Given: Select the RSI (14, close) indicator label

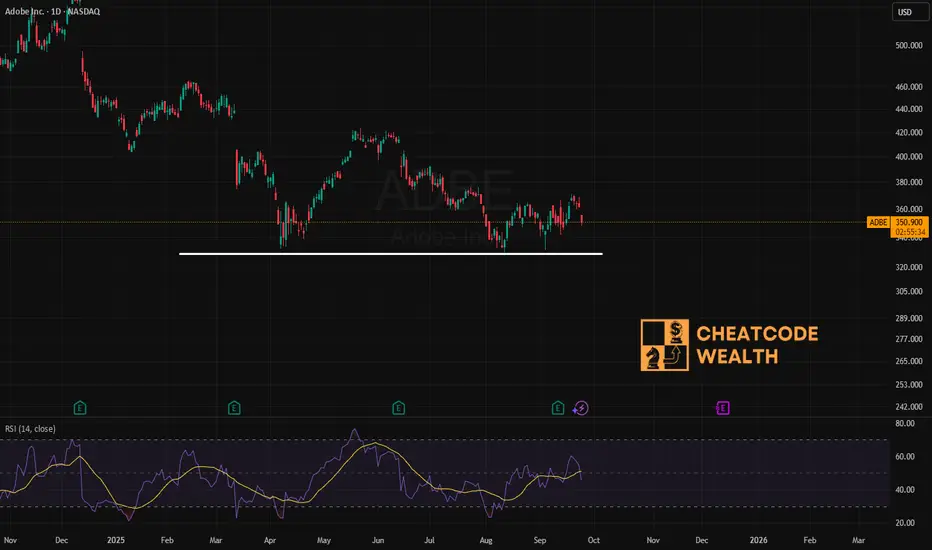Looking at the screenshot, I should point(30,429).
